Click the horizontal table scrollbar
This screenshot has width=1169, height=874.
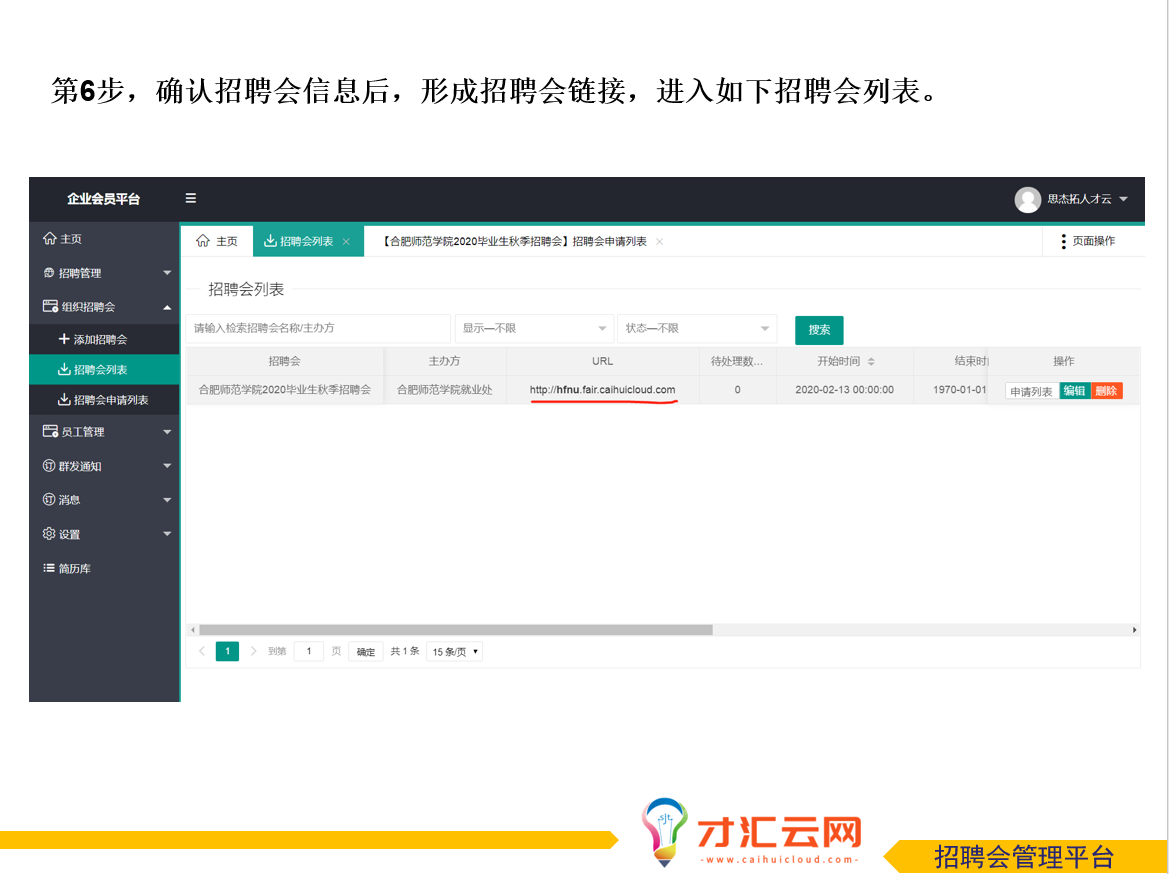coord(455,630)
